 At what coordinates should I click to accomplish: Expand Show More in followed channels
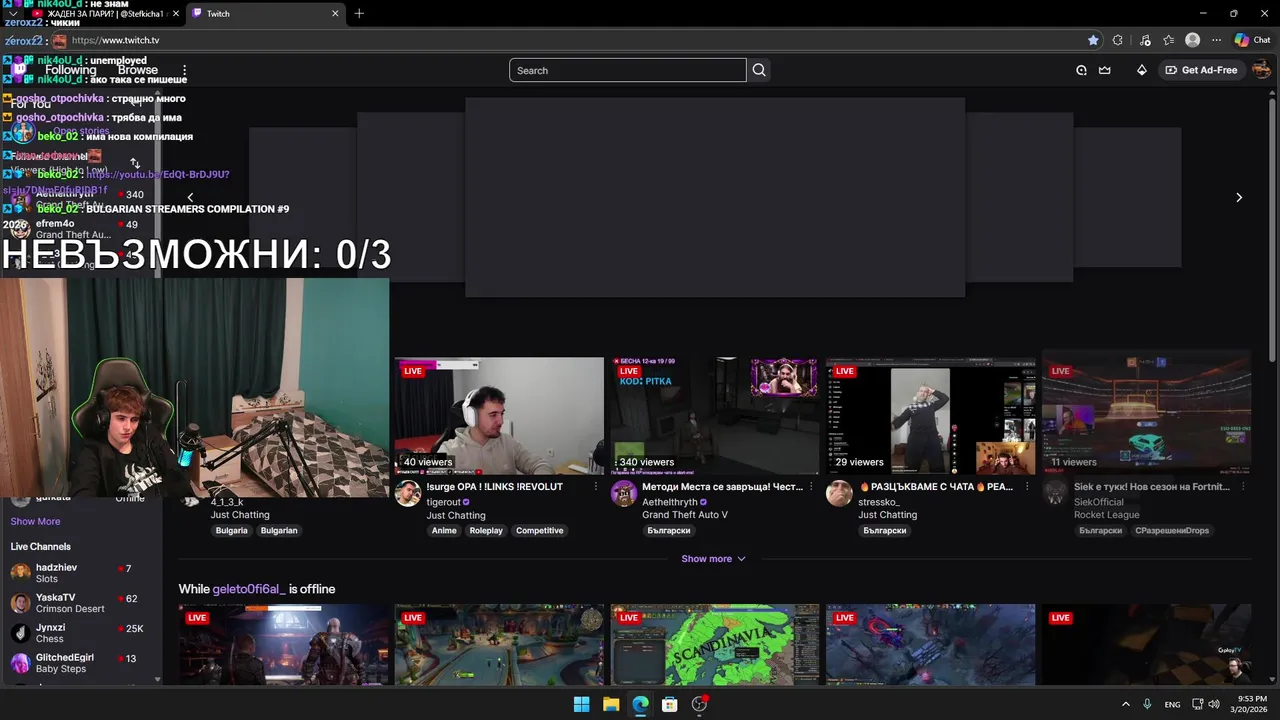35,521
